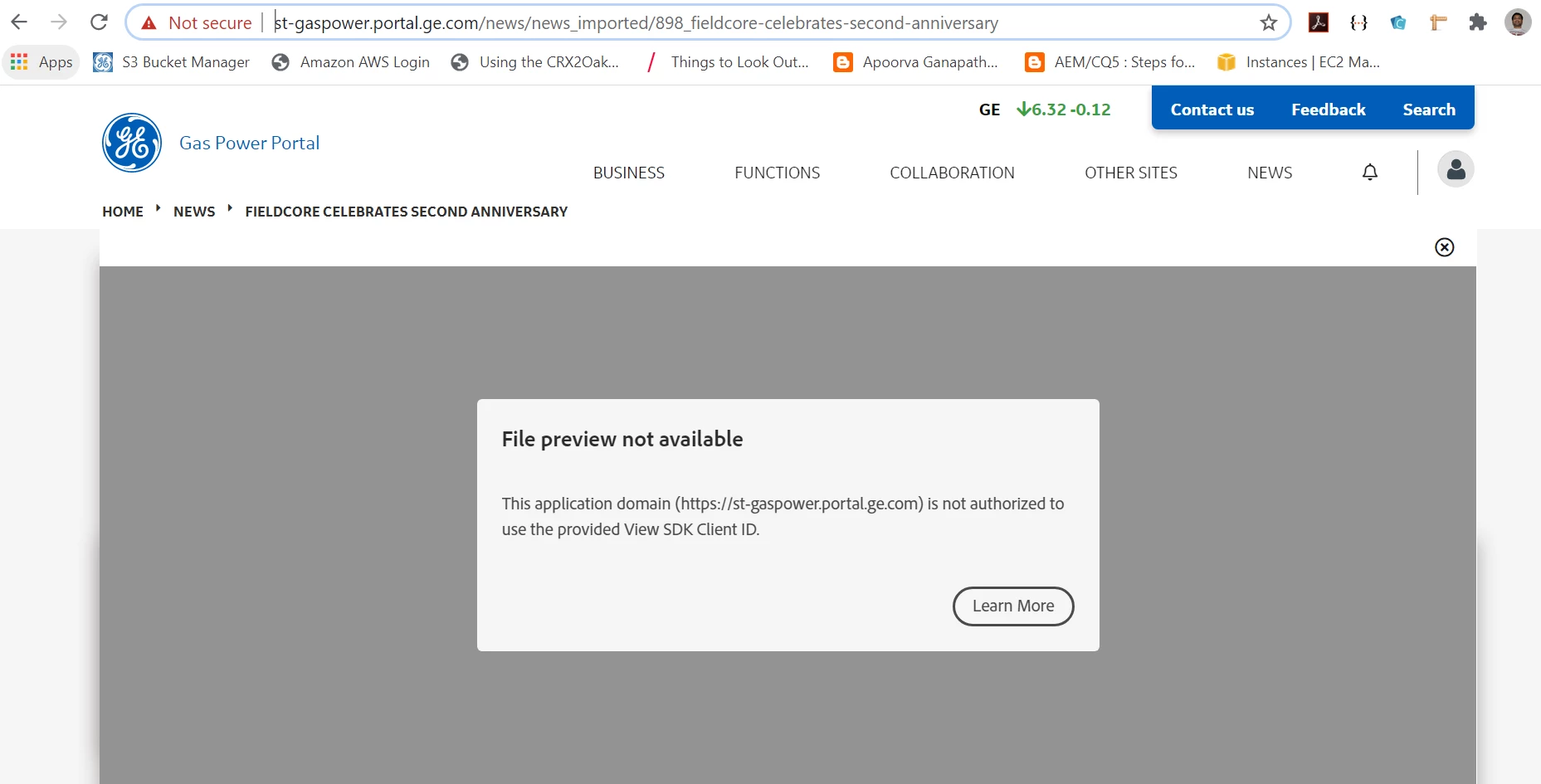1541x784 pixels.
Task: Click the Learn More button
Action: click(1013, 606)
